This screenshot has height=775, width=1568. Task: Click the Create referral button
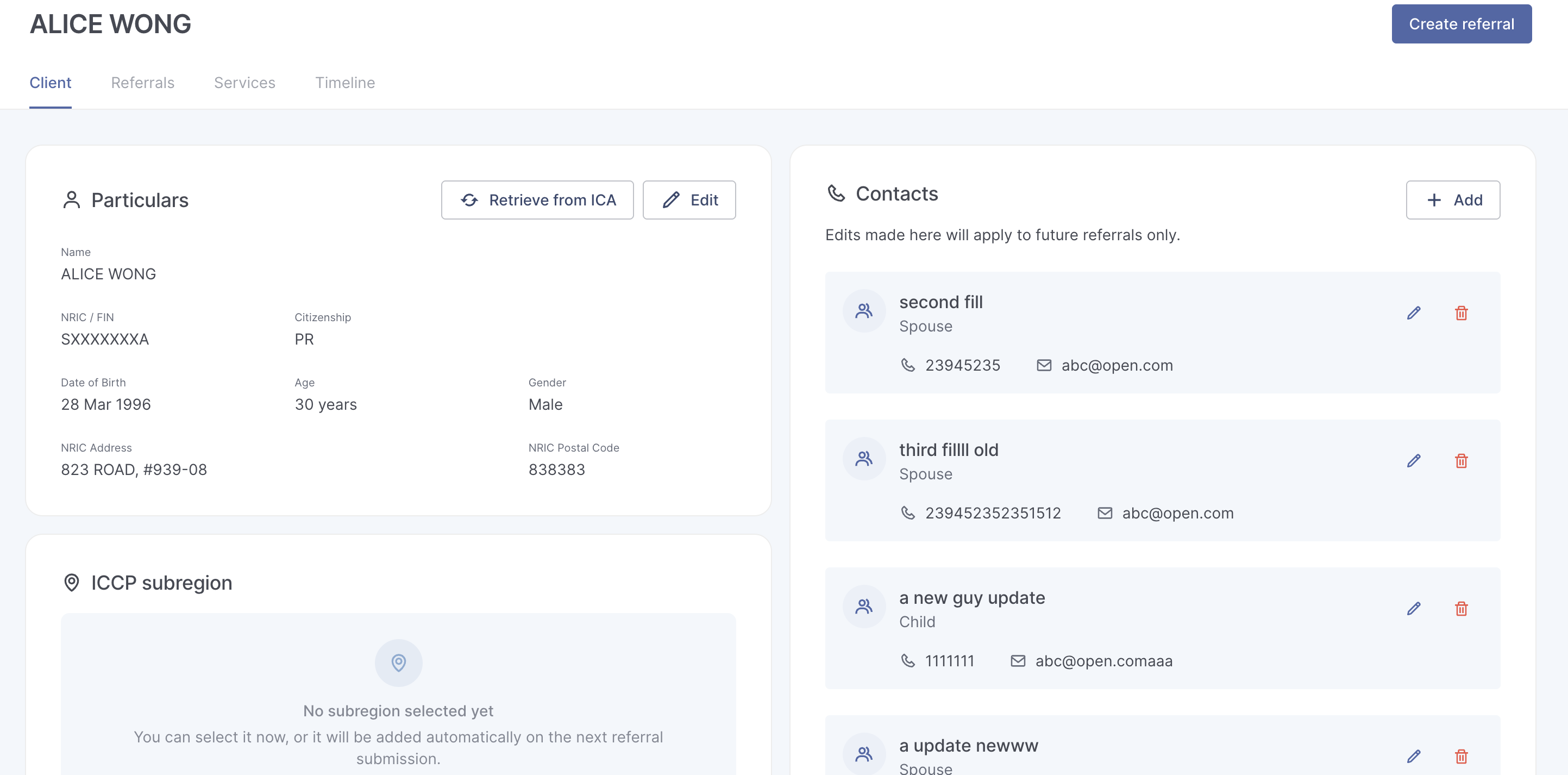pyautogui.click(x=1461, y=24)
